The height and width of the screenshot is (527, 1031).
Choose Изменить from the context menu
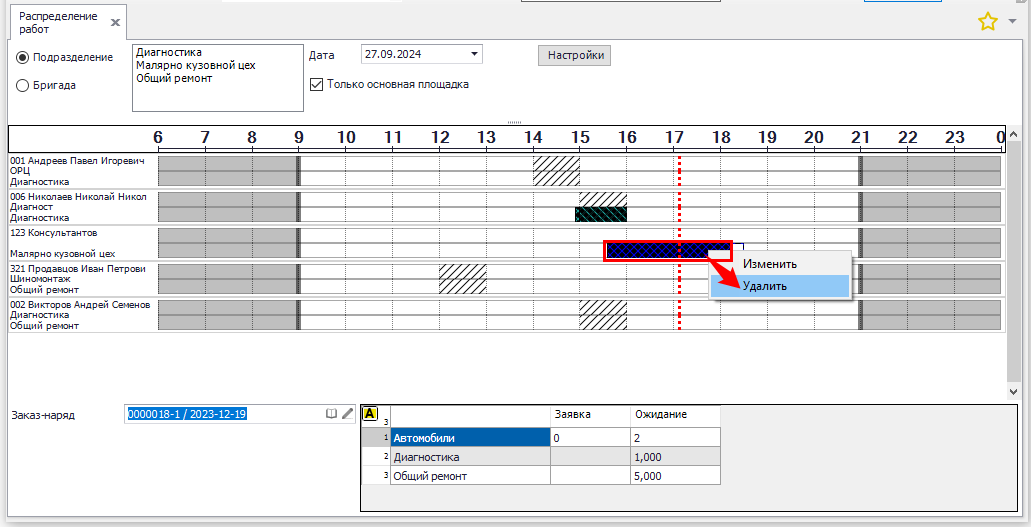click(769, 264)
